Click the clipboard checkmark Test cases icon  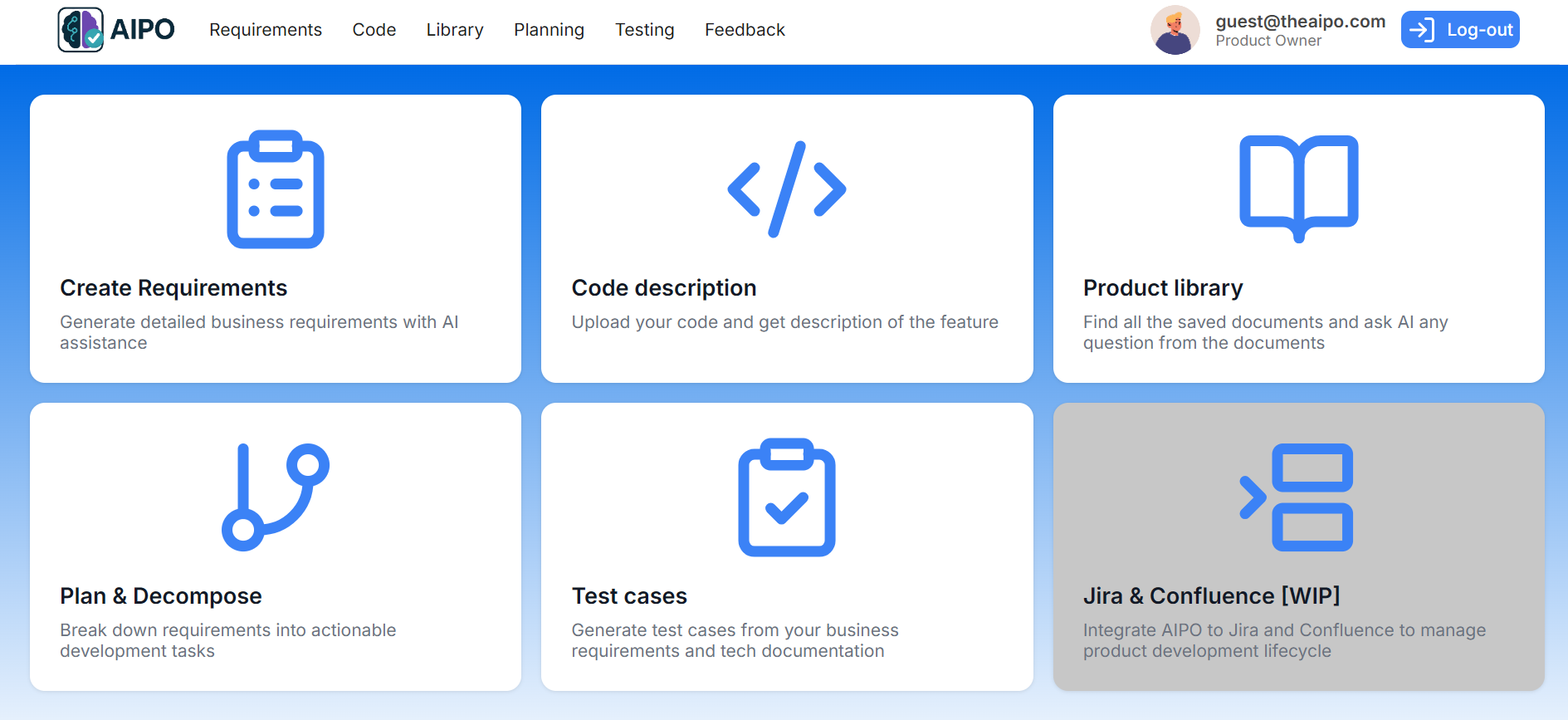tap(786, 497)
